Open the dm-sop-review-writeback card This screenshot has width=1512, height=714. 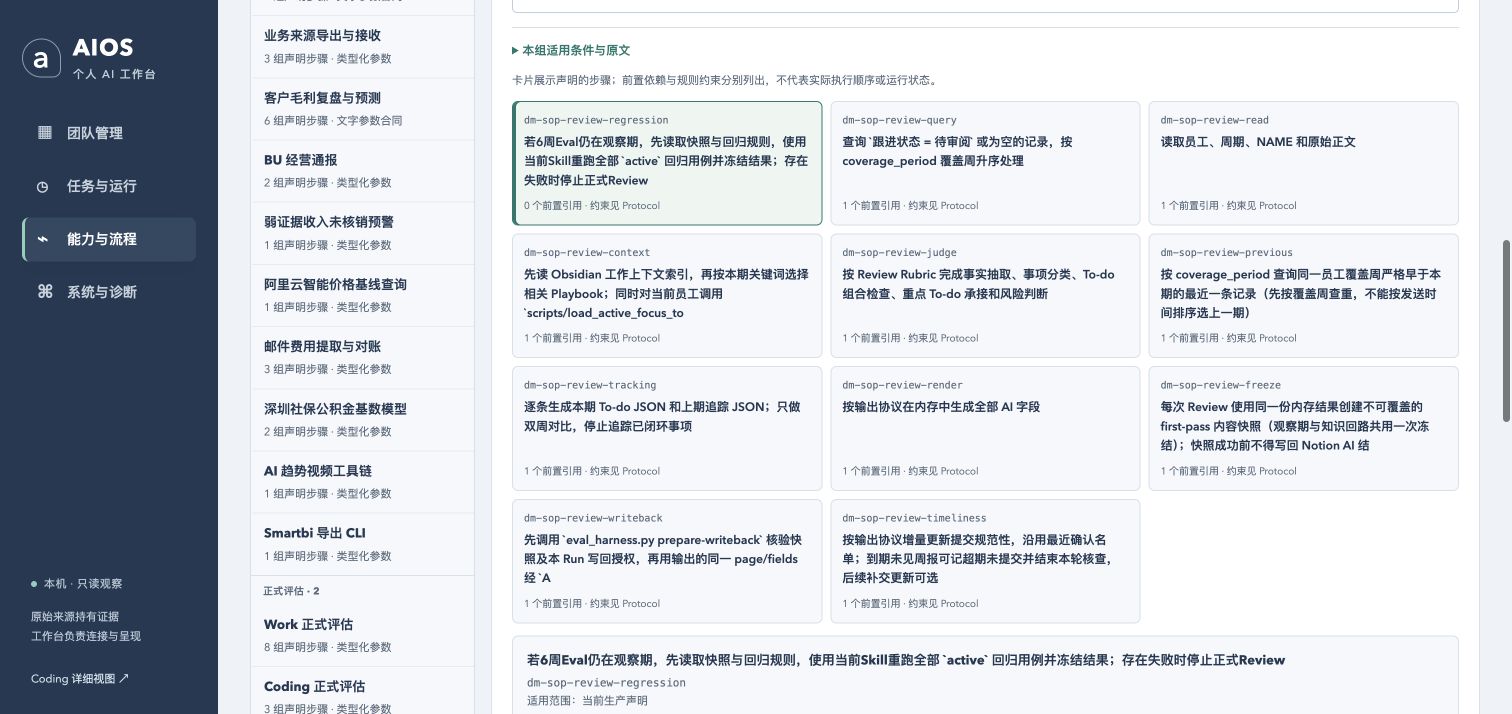tap(667, 561)
